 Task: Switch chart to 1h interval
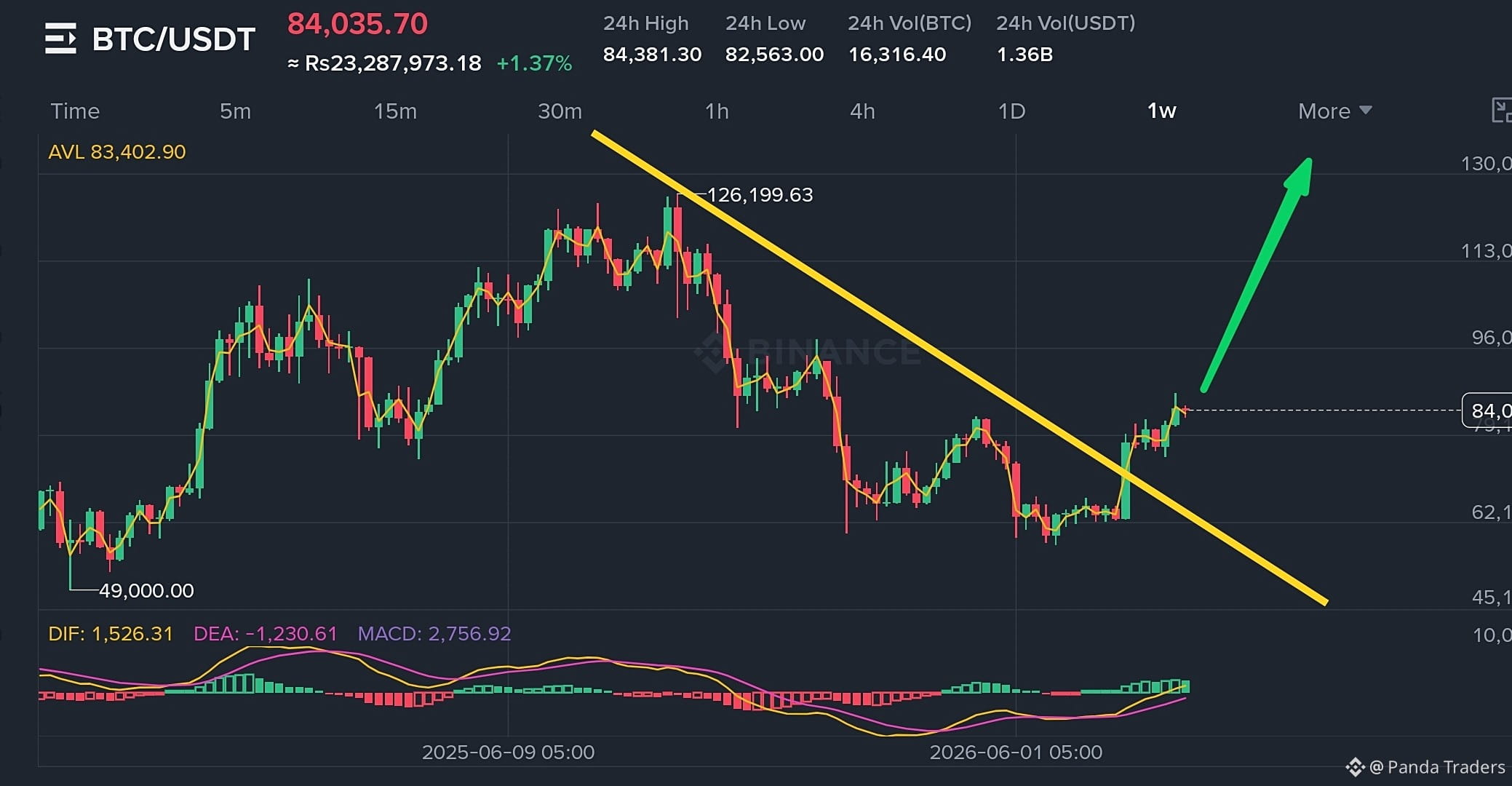717,111
